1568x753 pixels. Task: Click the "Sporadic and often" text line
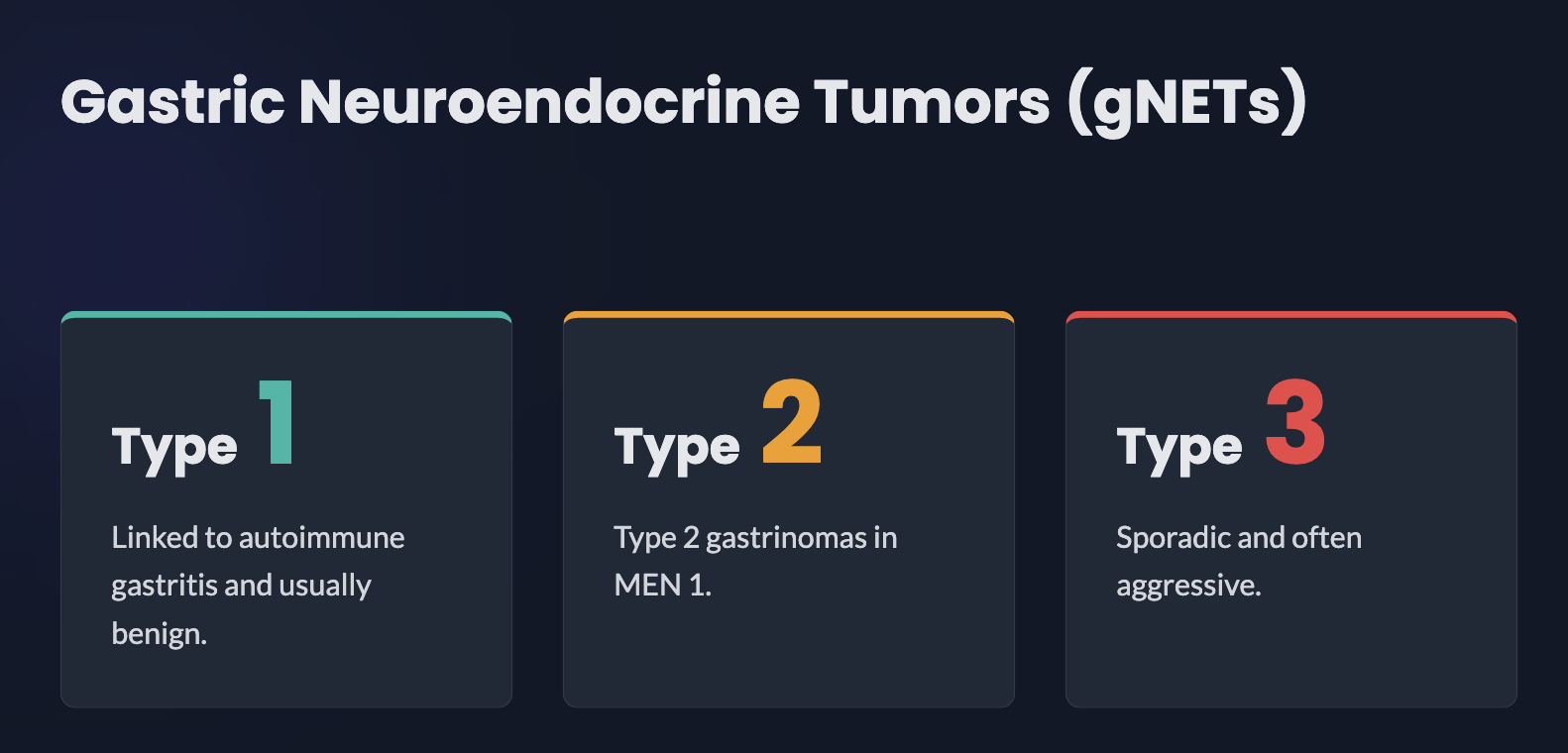[x=1239, y=537]
